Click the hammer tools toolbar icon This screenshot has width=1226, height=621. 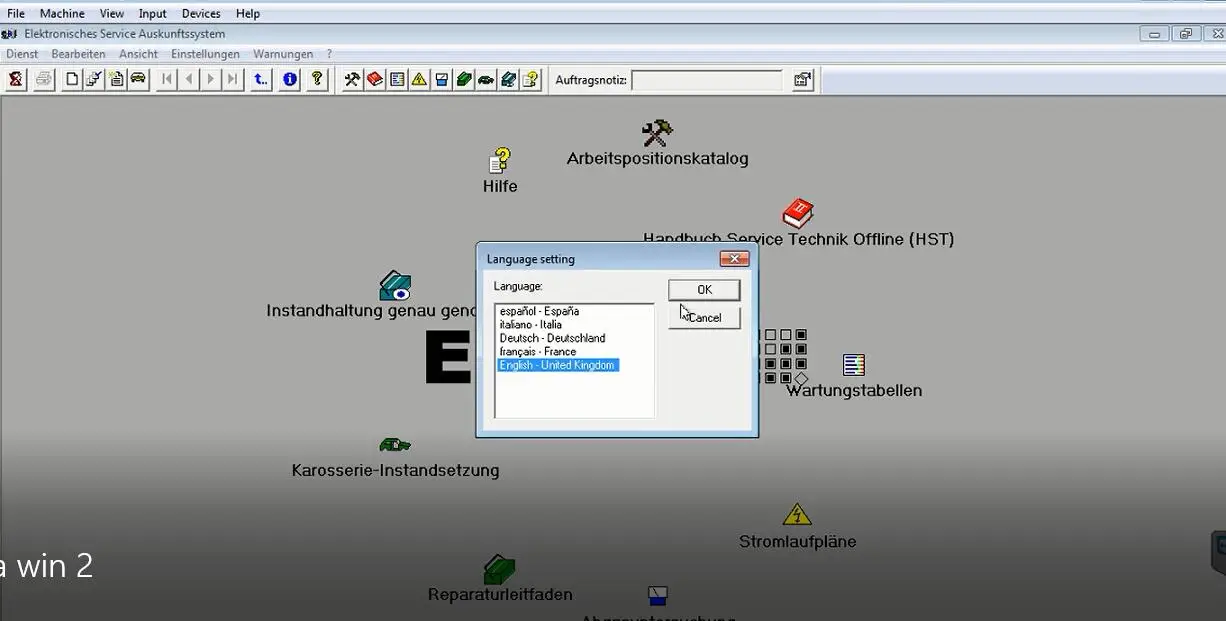point(352,79)
